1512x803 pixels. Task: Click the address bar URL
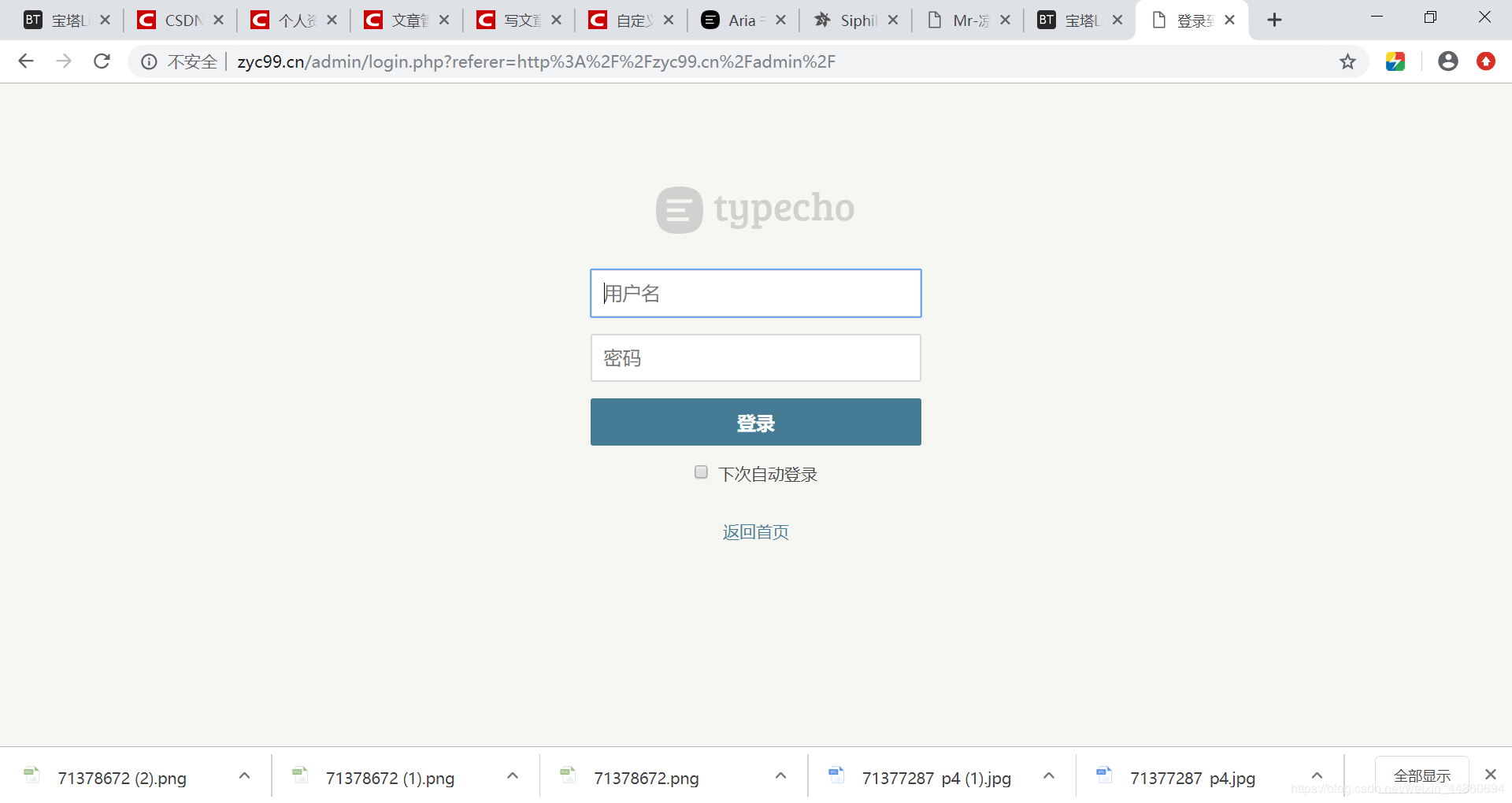tap(536, 61)
